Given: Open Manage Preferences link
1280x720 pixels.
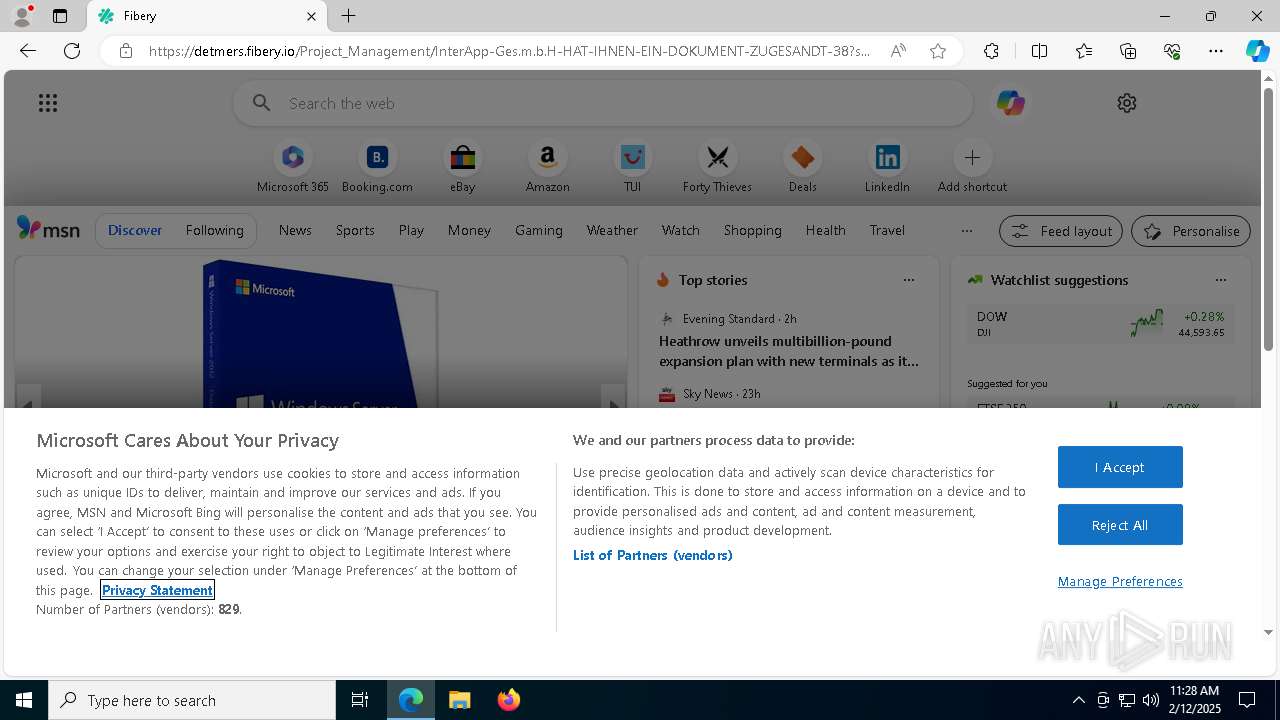Looking at the screenshot, I should pos(1120,581).
